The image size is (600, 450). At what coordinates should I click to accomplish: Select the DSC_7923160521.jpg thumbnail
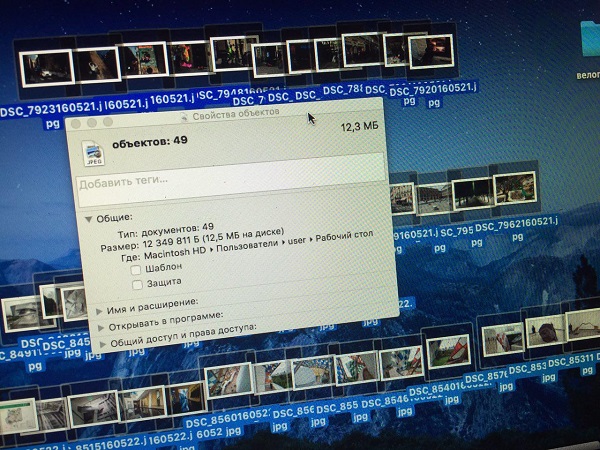coord(47,68)
